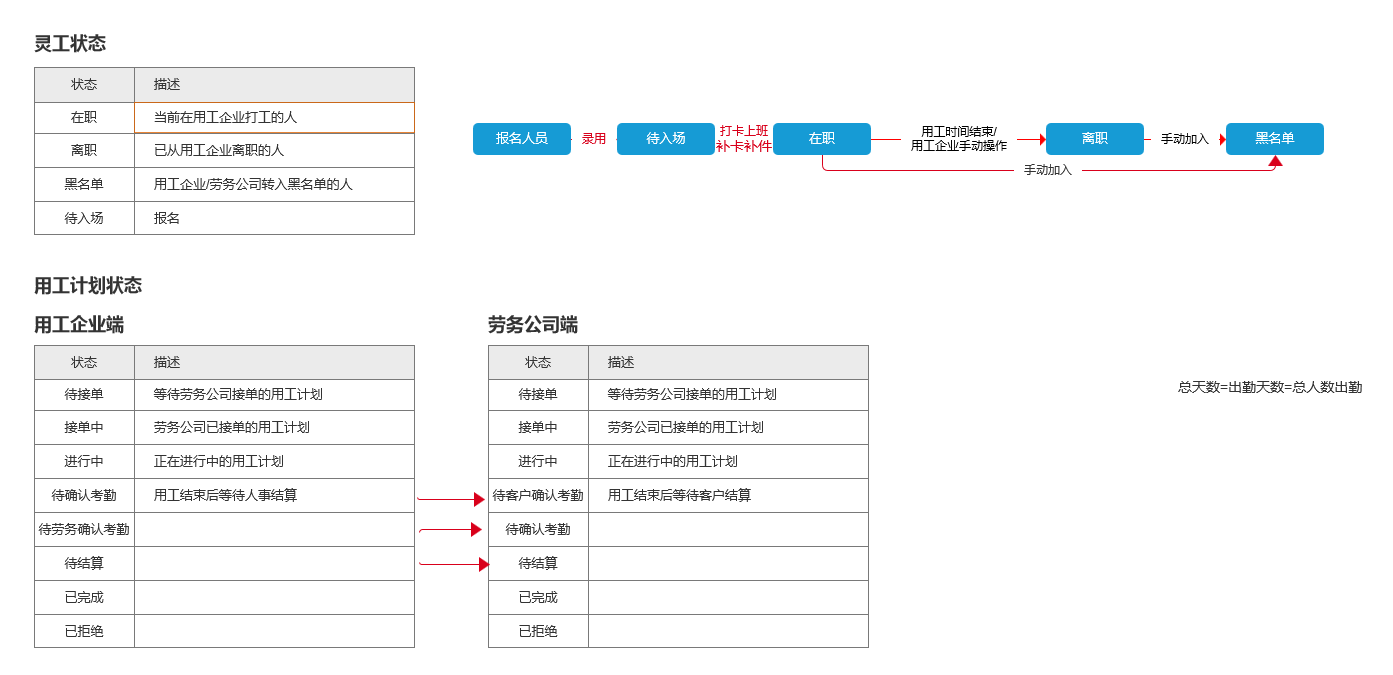Click the 待客户确认考勤 status cell
Image resolution: width=1393 pixels, height=675 pixels.
pos(538,495)
